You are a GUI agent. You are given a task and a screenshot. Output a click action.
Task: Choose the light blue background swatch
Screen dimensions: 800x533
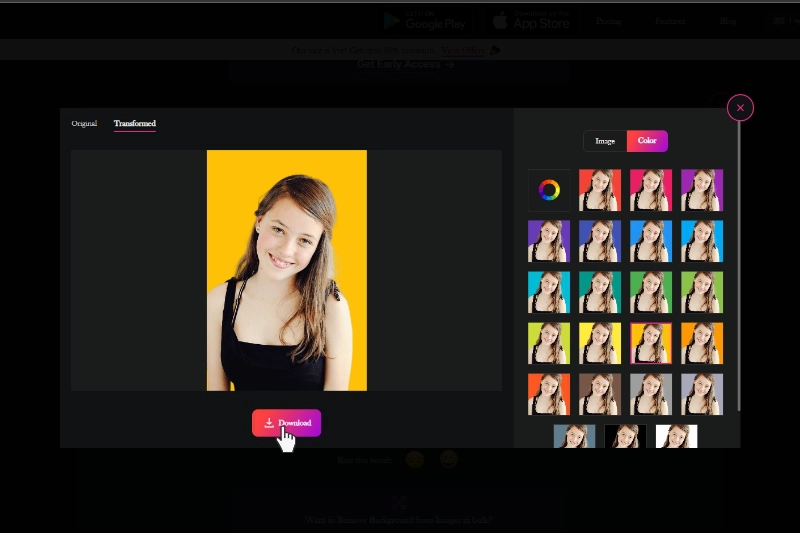pos(702,241)
